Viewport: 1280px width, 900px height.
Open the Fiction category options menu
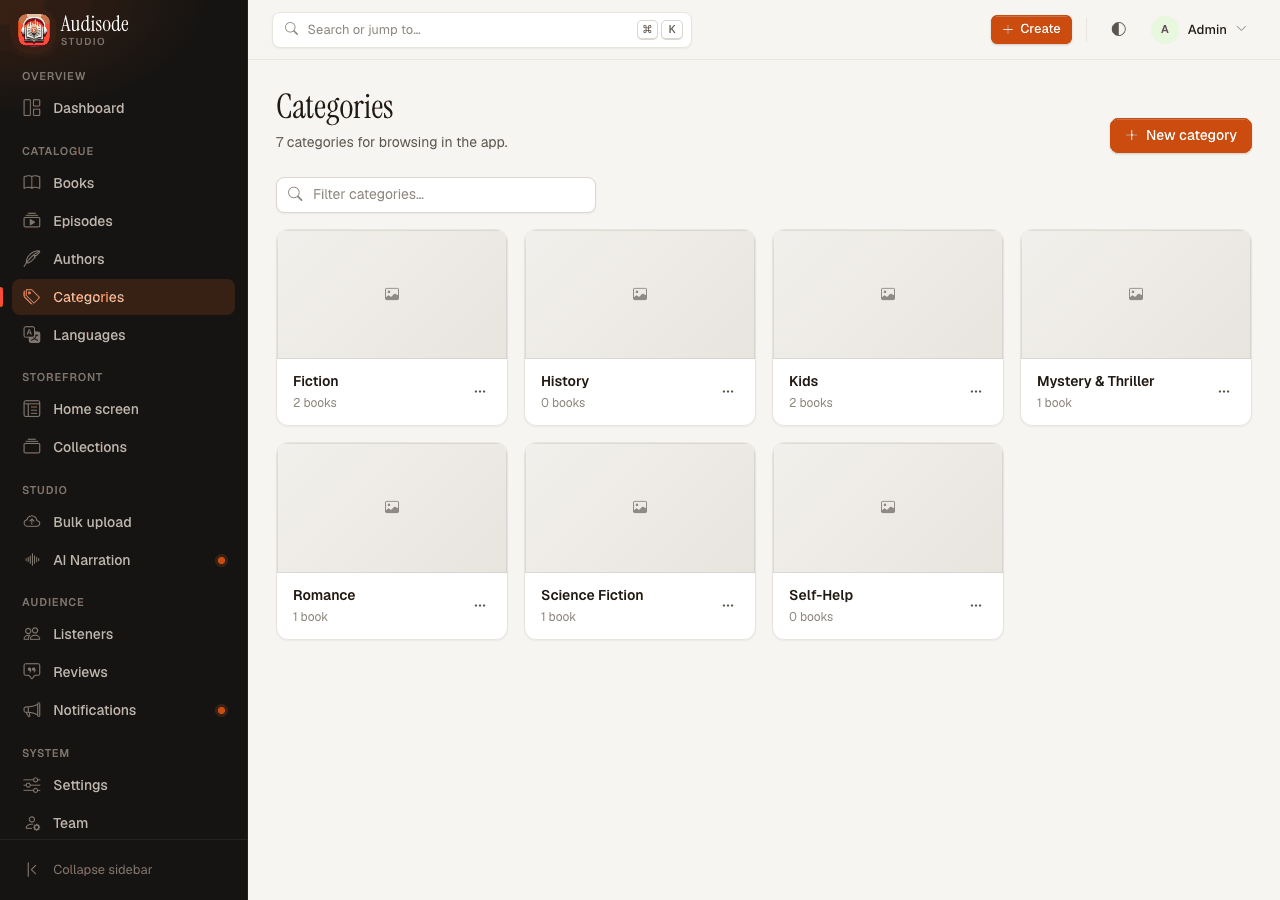480,391
